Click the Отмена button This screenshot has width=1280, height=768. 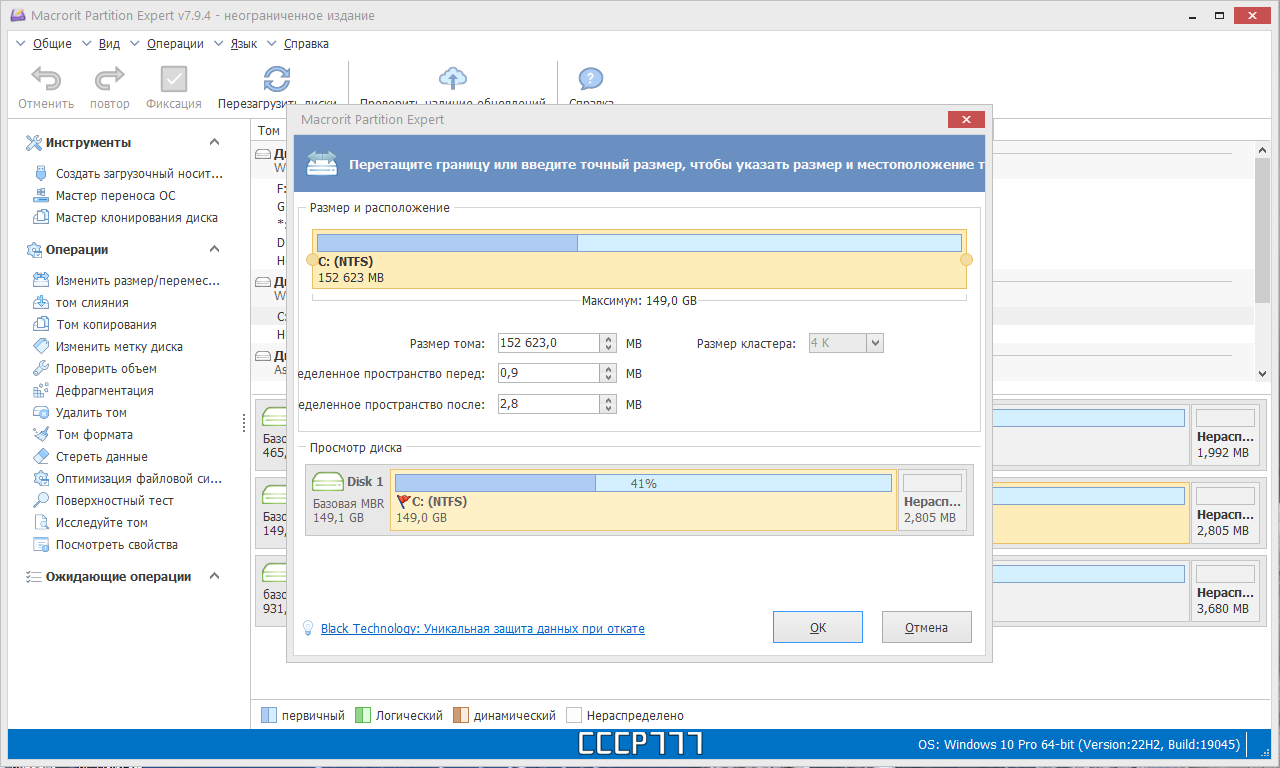click(x=927, y=627)
